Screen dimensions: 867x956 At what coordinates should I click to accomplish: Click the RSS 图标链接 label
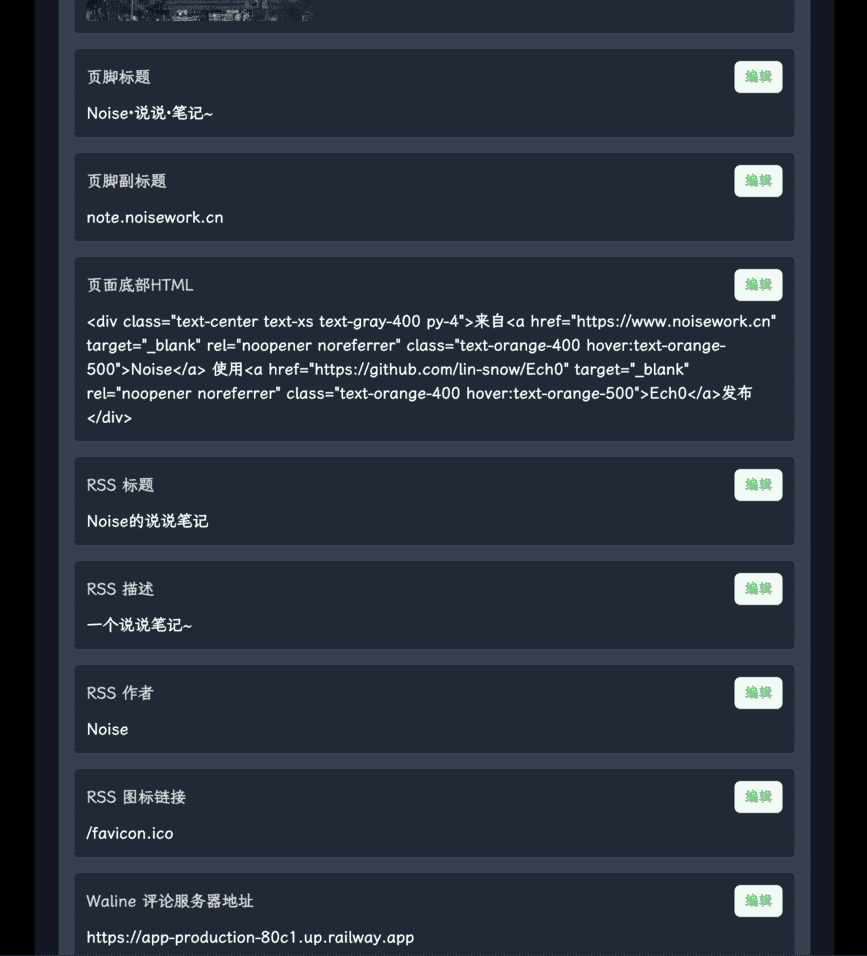tap(136, 797)
